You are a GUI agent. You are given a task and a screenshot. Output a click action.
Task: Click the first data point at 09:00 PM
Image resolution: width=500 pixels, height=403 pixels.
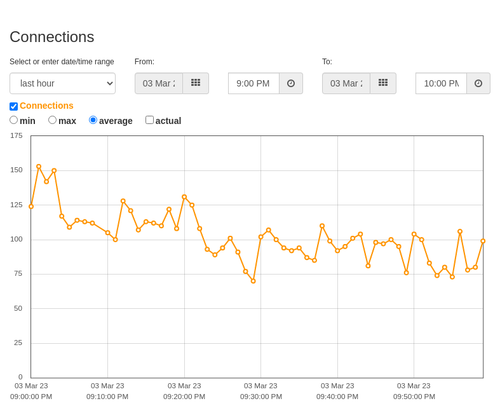31,206
